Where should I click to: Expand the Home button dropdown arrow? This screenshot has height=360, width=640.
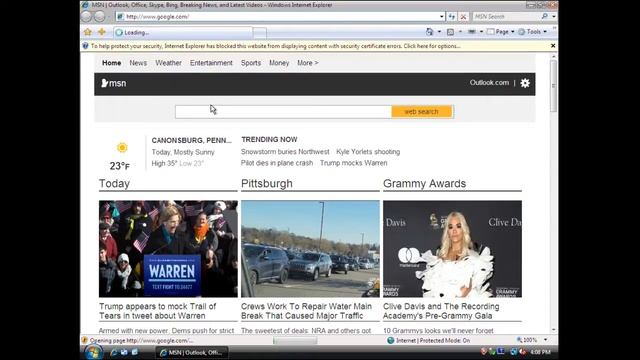point(439,31)
